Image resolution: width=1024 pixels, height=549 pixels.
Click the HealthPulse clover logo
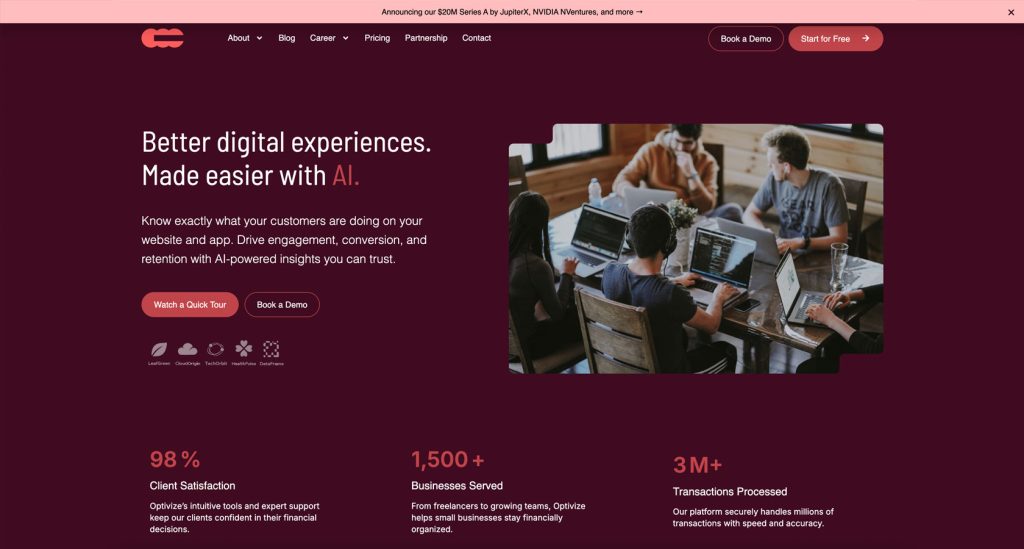pos(244,349)
